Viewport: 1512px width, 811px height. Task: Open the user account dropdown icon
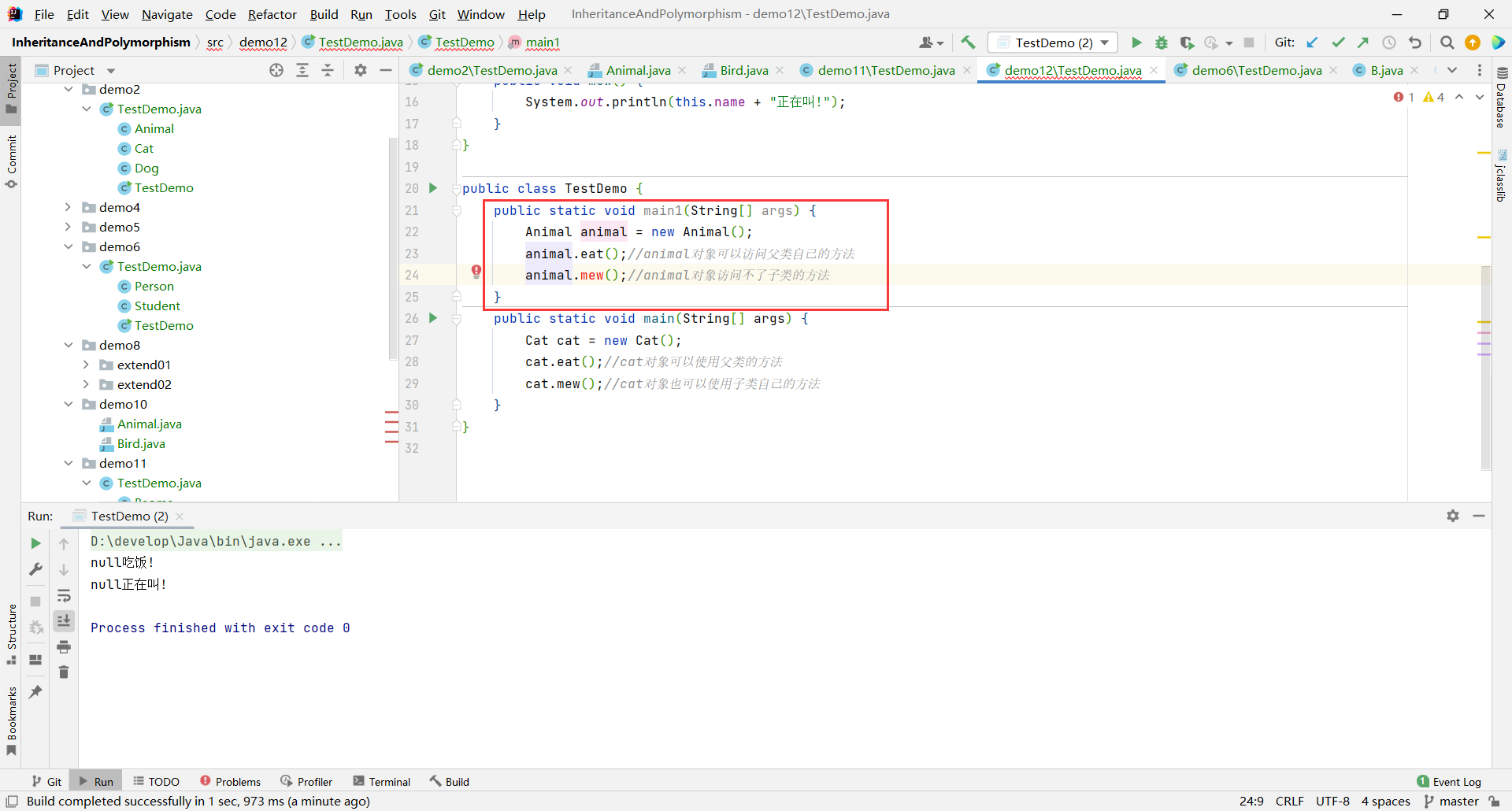[931, 43]
